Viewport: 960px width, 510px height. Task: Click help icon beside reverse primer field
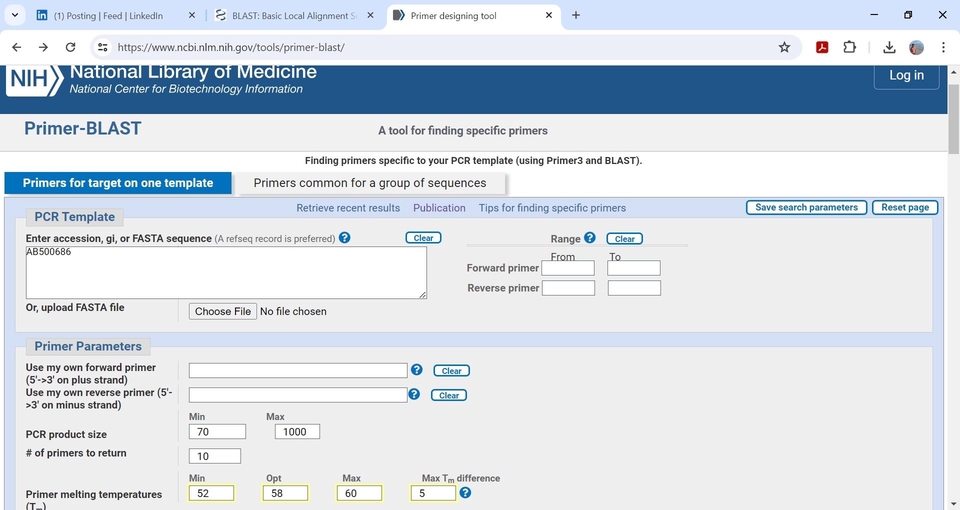coord(414,395)
